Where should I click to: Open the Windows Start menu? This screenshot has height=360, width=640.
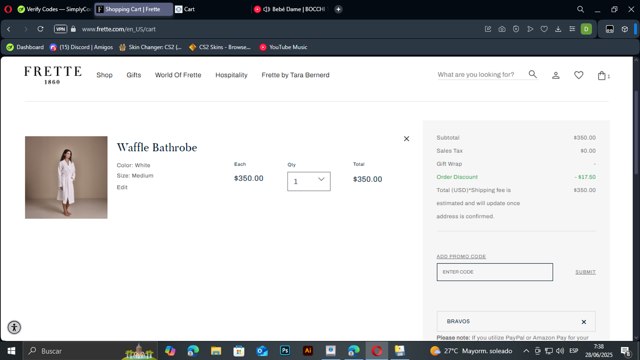click(x=11, y=351)
